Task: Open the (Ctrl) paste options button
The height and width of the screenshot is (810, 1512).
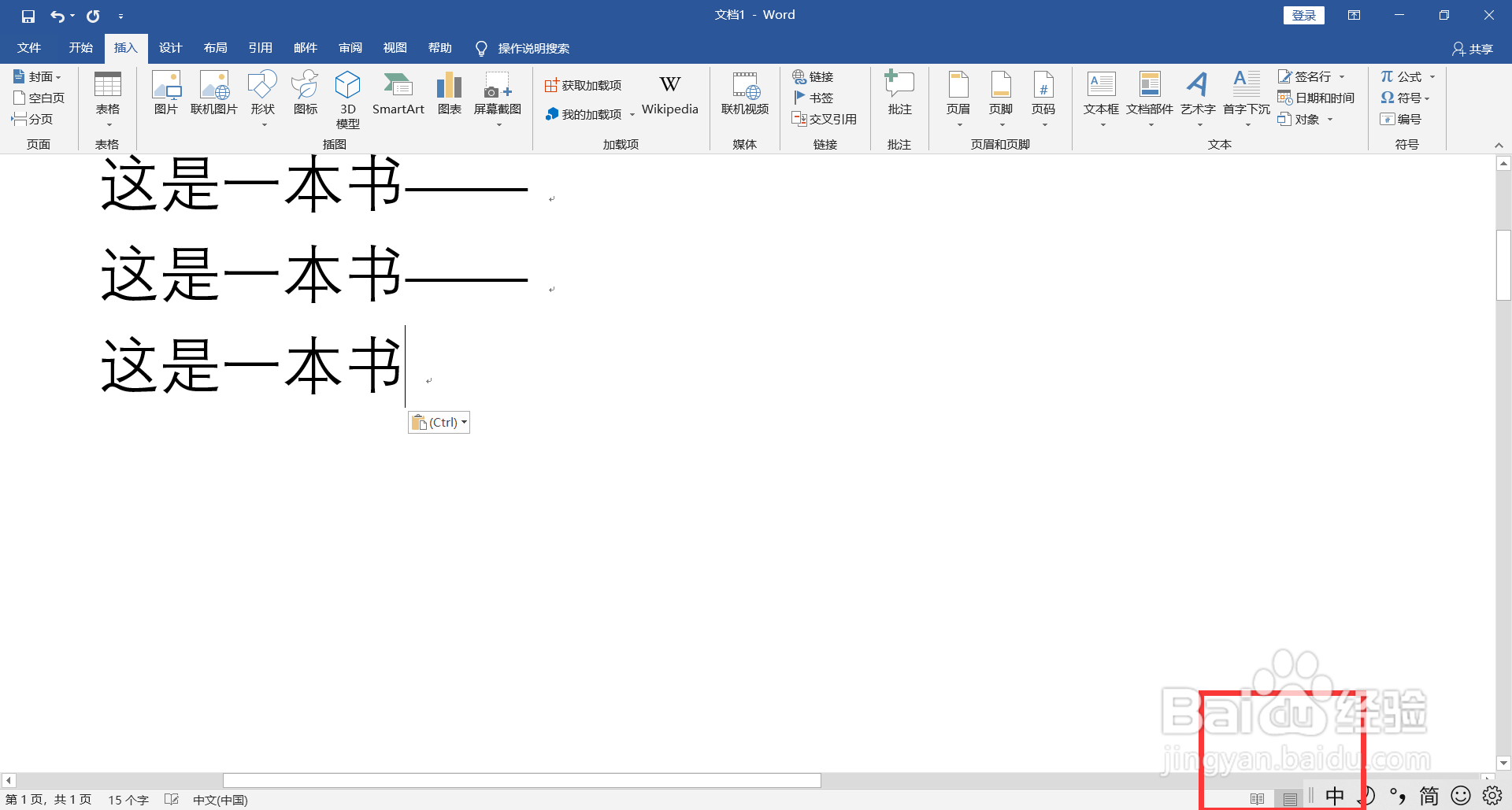Action: pos(439,422)
